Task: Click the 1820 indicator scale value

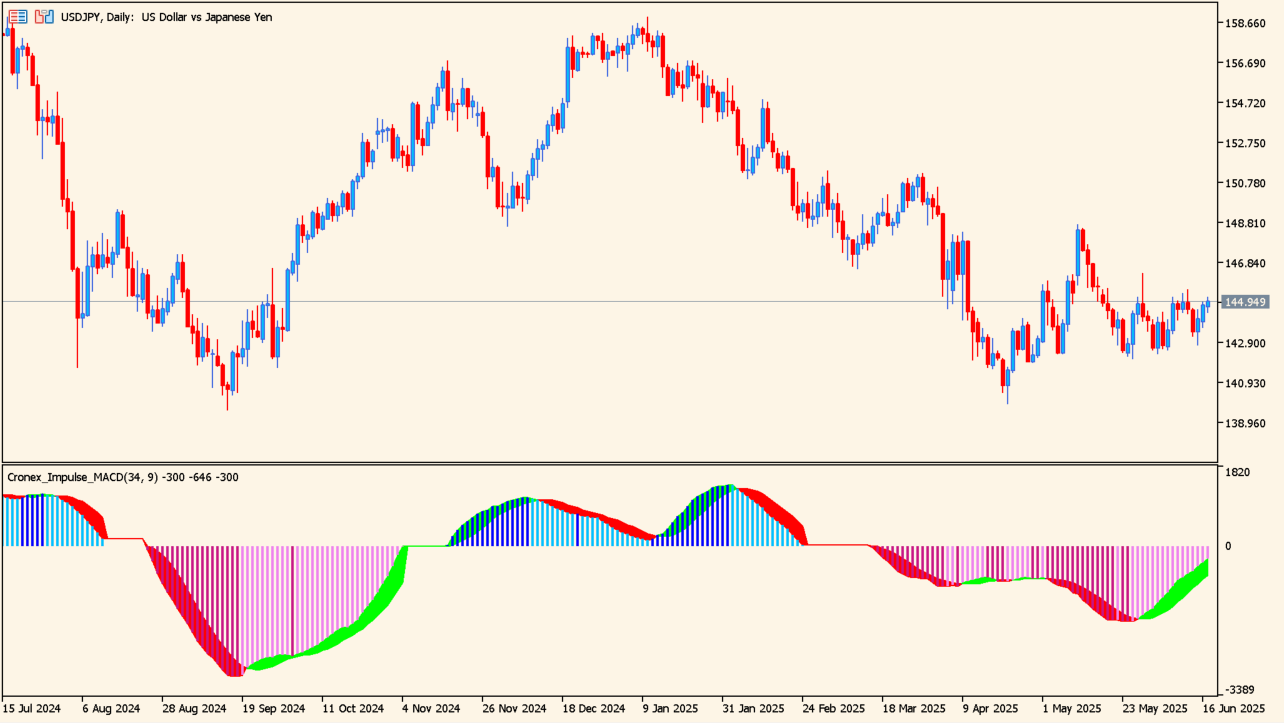Action: [x=1238, y=472]
